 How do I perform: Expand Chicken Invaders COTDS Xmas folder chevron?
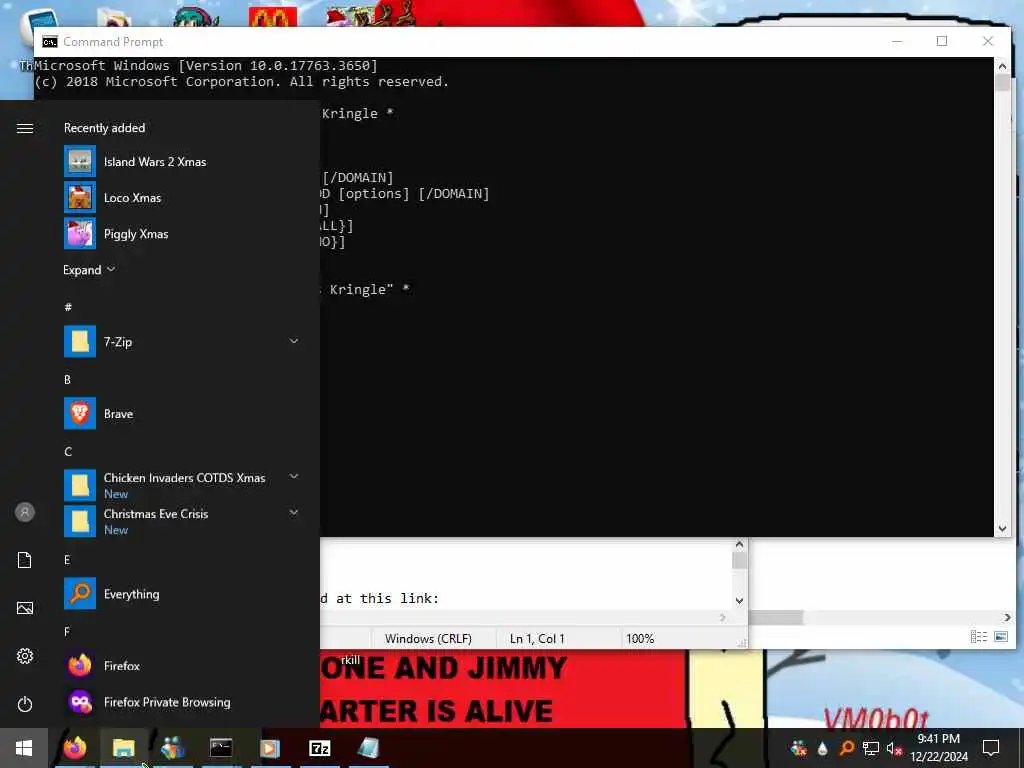(294, 477)
